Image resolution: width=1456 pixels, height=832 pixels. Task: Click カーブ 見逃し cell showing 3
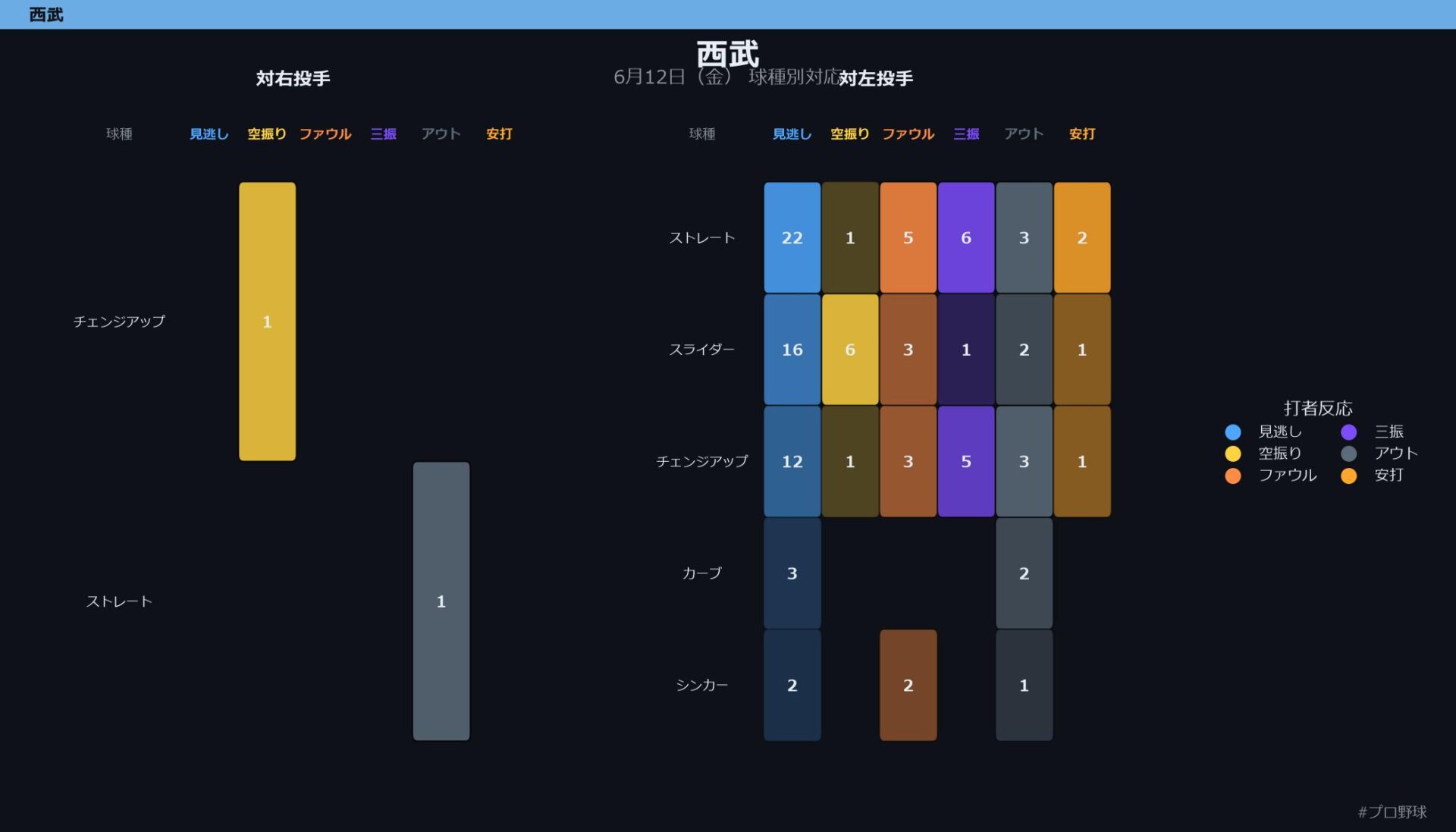[792, 573]
